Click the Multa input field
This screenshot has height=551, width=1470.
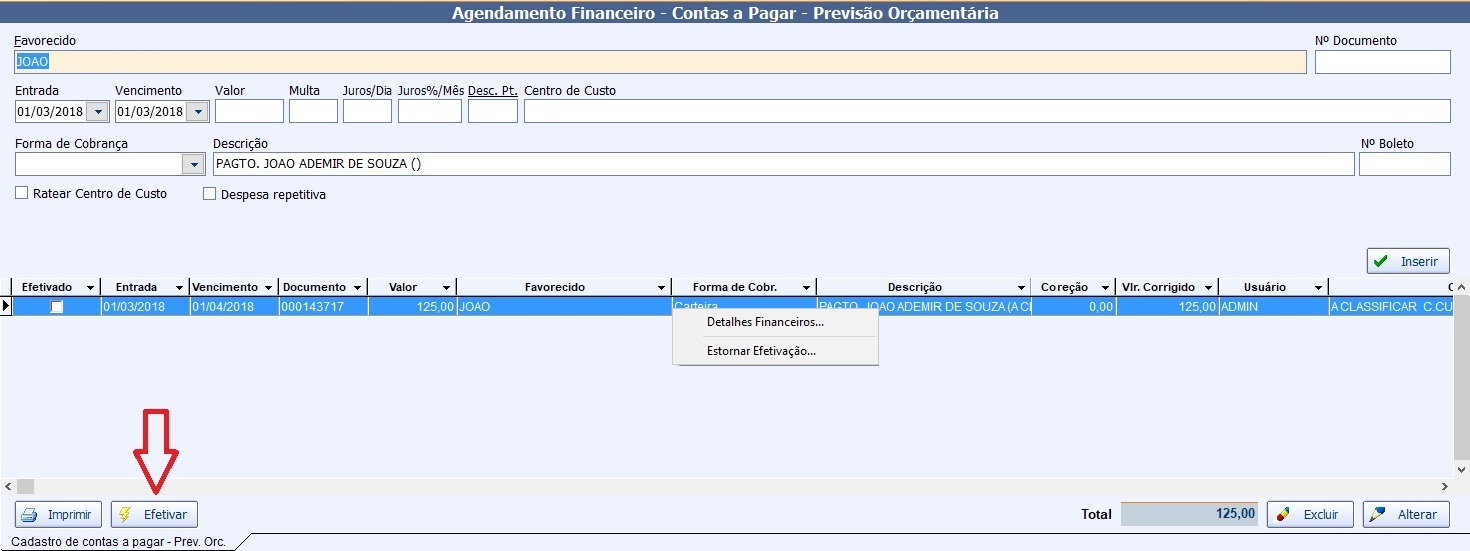313,111
